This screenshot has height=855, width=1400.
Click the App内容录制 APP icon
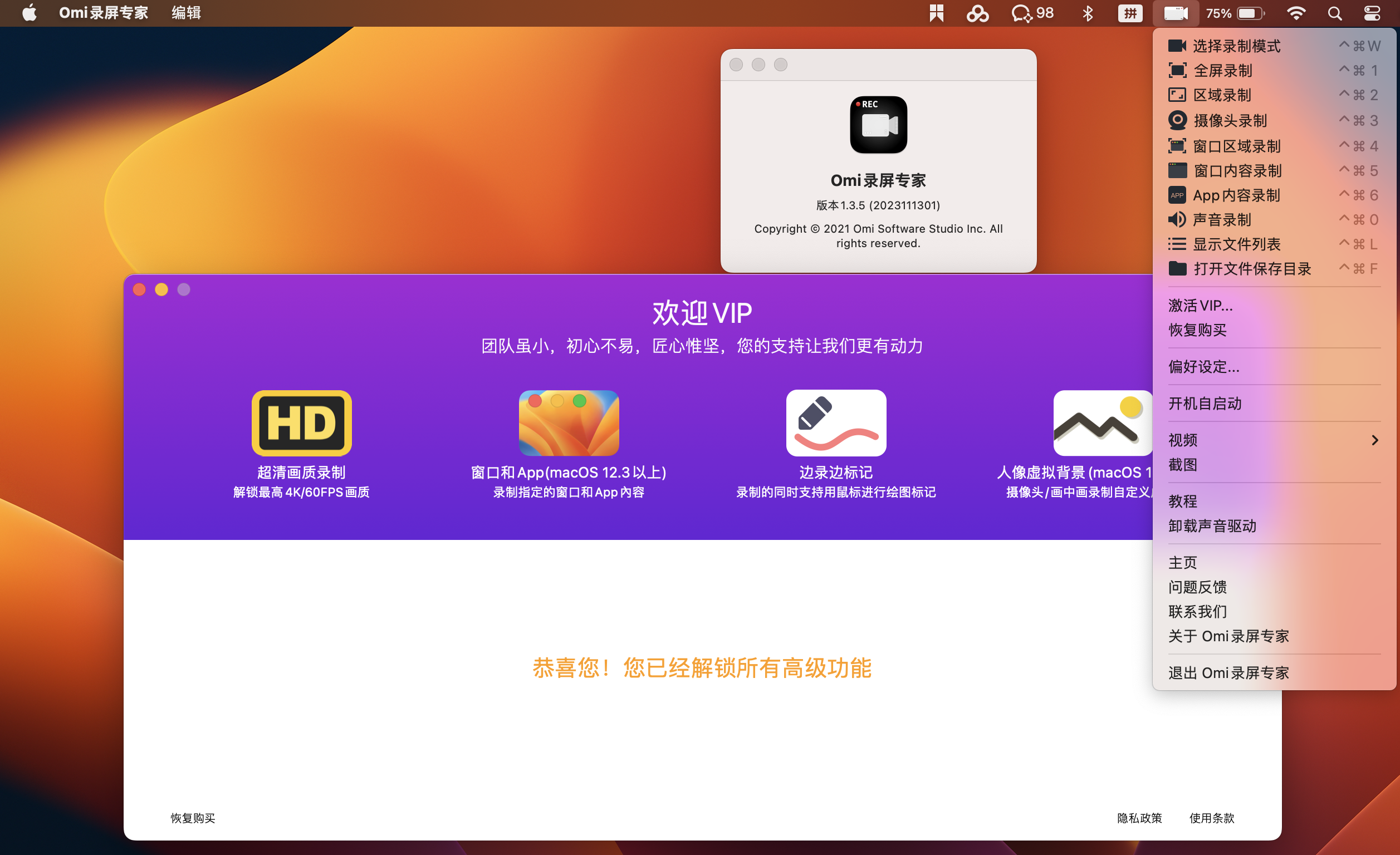[x=1177, y=195]
